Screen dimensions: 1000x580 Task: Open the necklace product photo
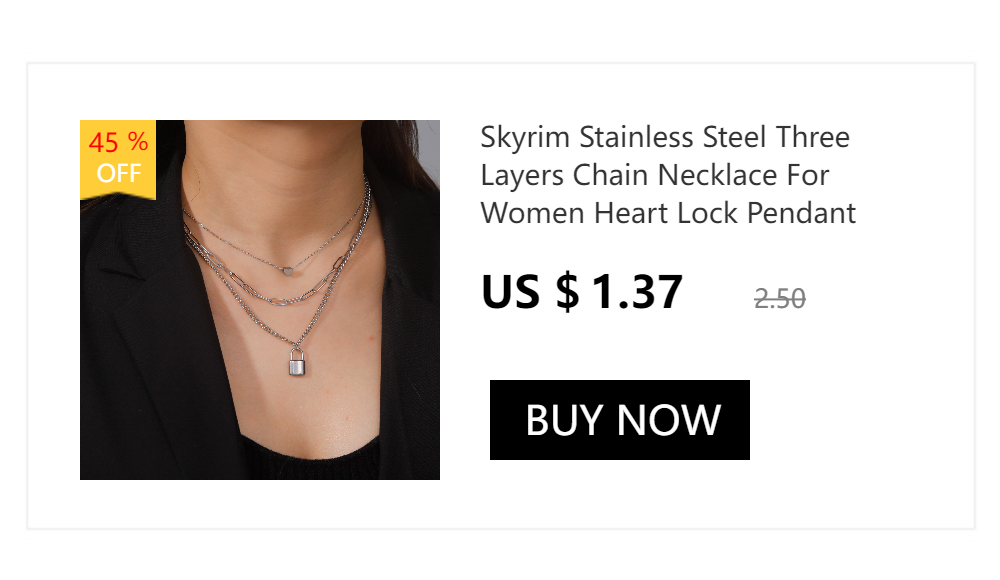pos(260,300)
